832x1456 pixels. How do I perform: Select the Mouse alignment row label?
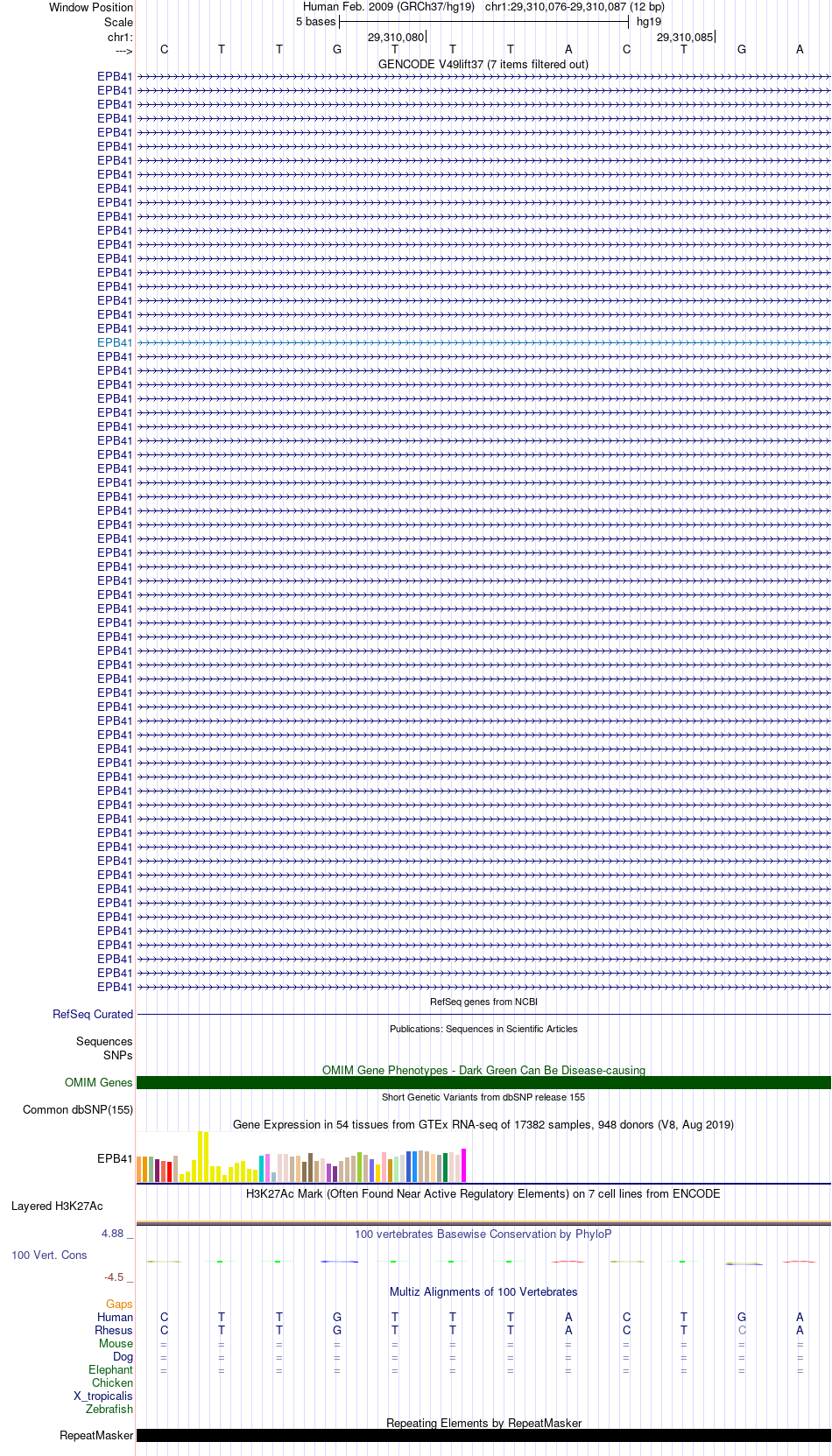[x=116, y=1343]
